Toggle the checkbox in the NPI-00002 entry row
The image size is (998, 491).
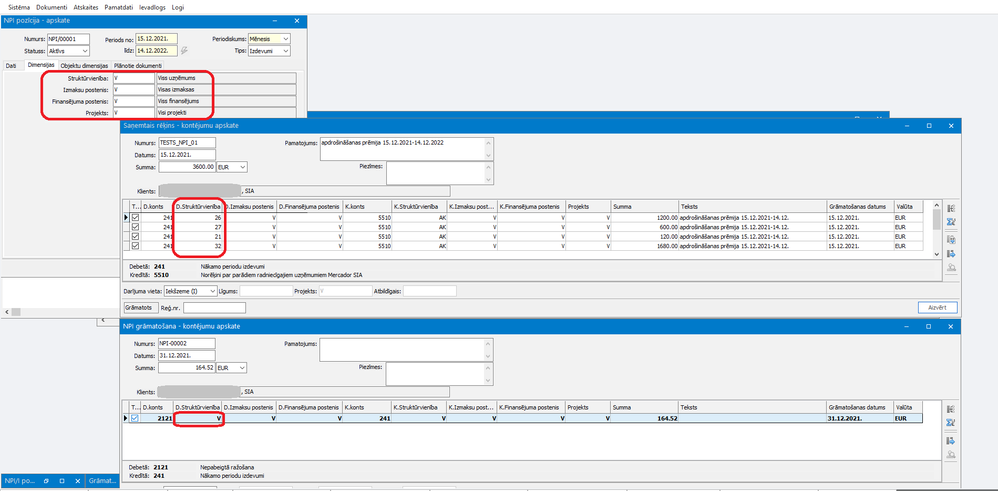137,418
